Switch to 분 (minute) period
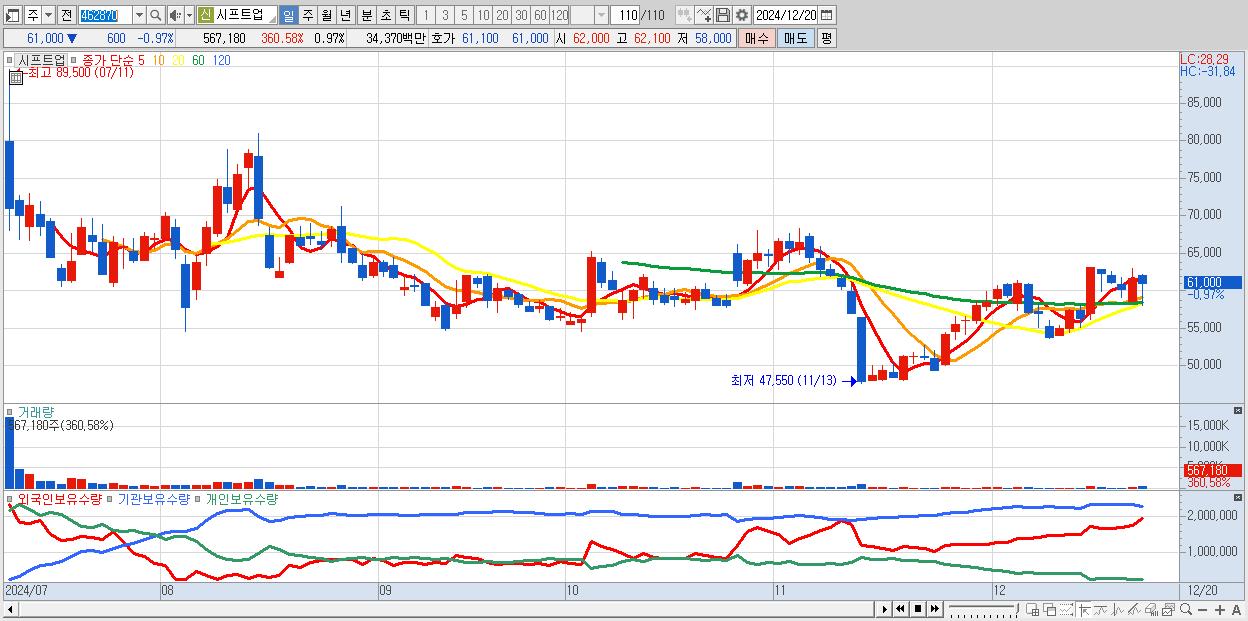This screenshot has width=1248, height=621. 366,15
